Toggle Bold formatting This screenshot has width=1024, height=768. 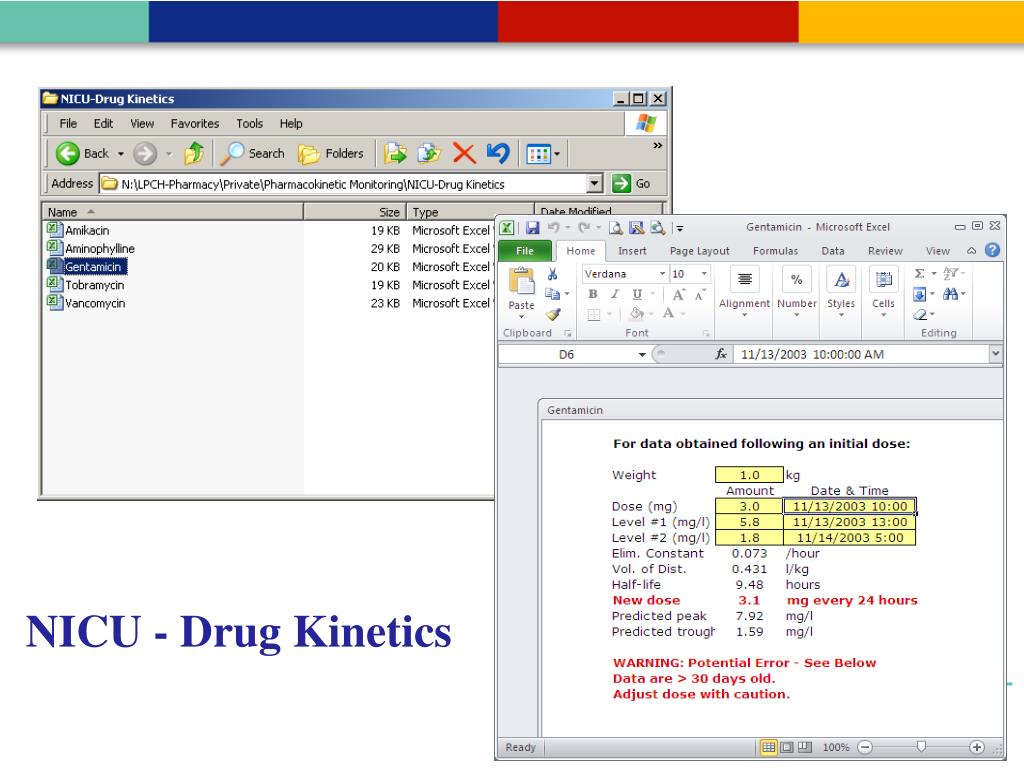pos(593,295)
